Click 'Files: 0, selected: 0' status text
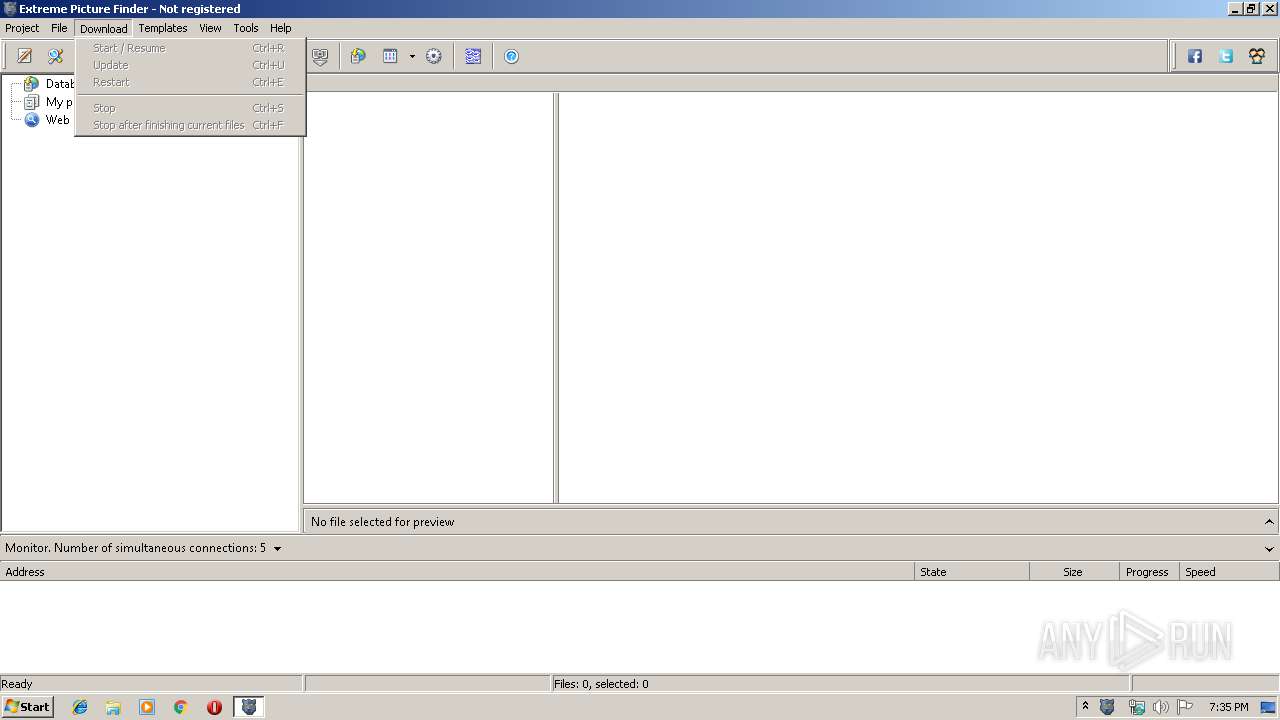 point(601,684)
